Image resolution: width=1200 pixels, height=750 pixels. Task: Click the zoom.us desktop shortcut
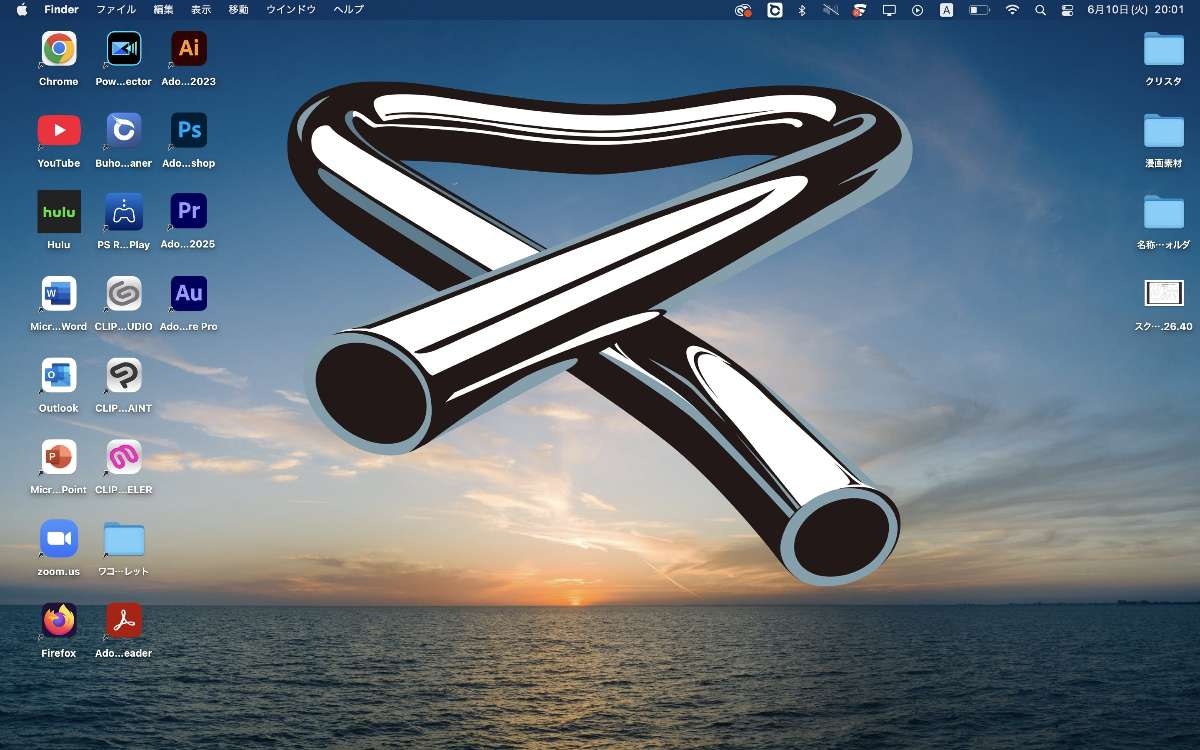click(x=59, y=539)
